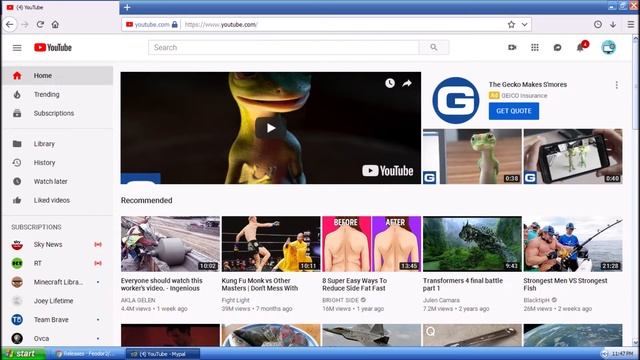Image resolution: width=640 pixels, height=360 pixels.
Task: Open the browser downloads arrow
Action: [x=613, y=24]
